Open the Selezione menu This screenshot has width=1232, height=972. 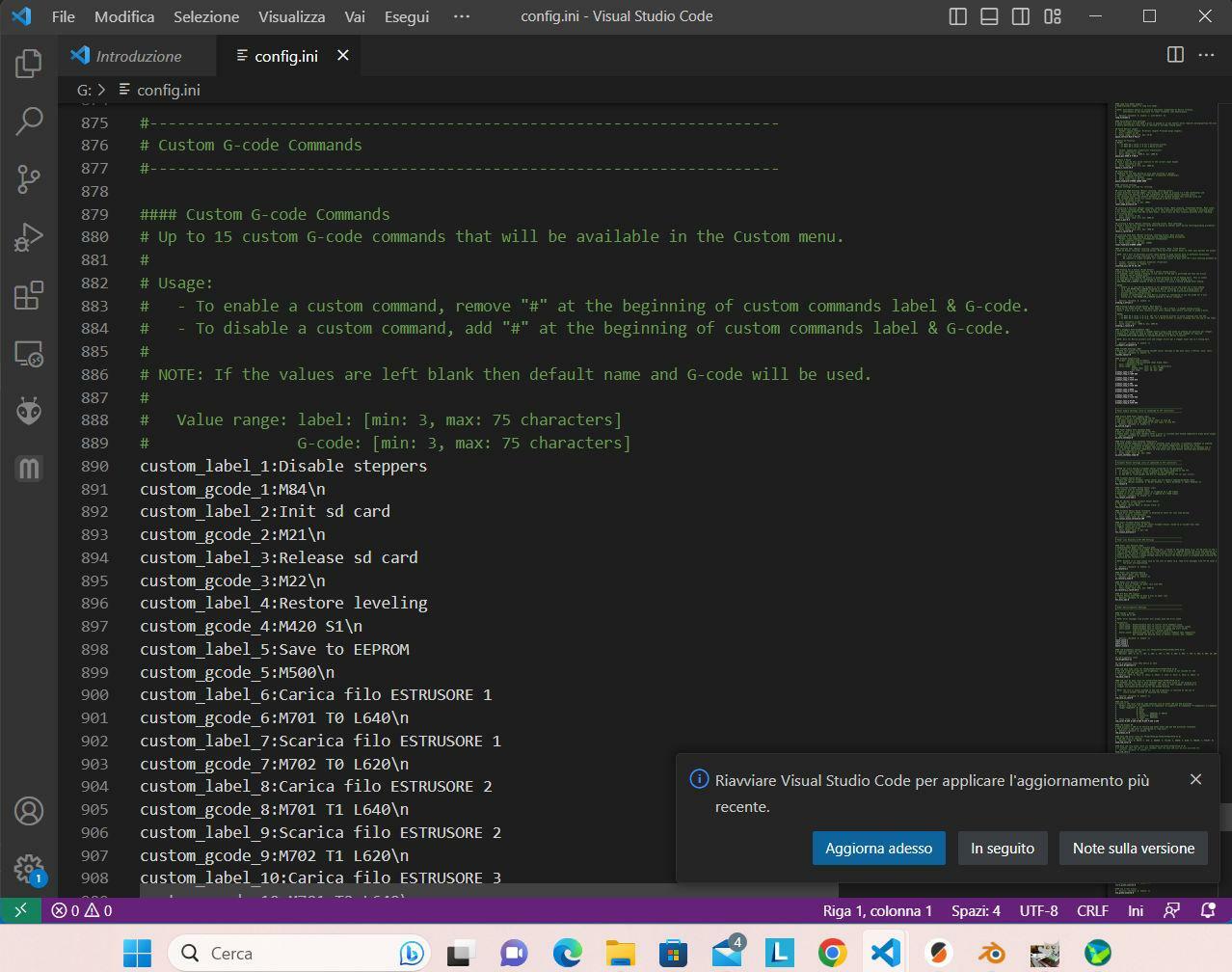206,16
